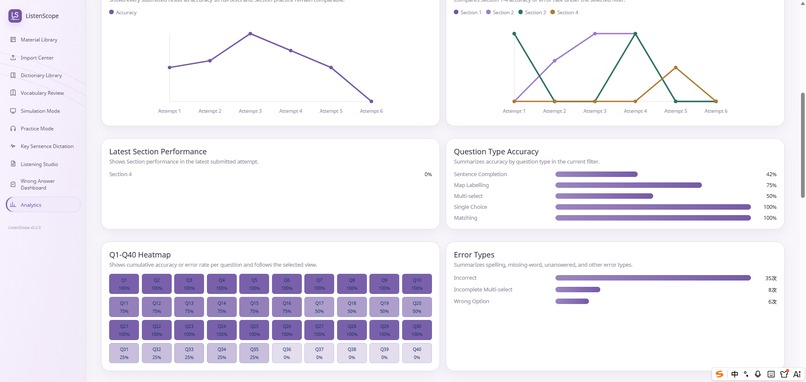The width and height of the screenshot is (806, 382).
Task: Select the Q40 heatmap cell
Action: tap(417, 353)
